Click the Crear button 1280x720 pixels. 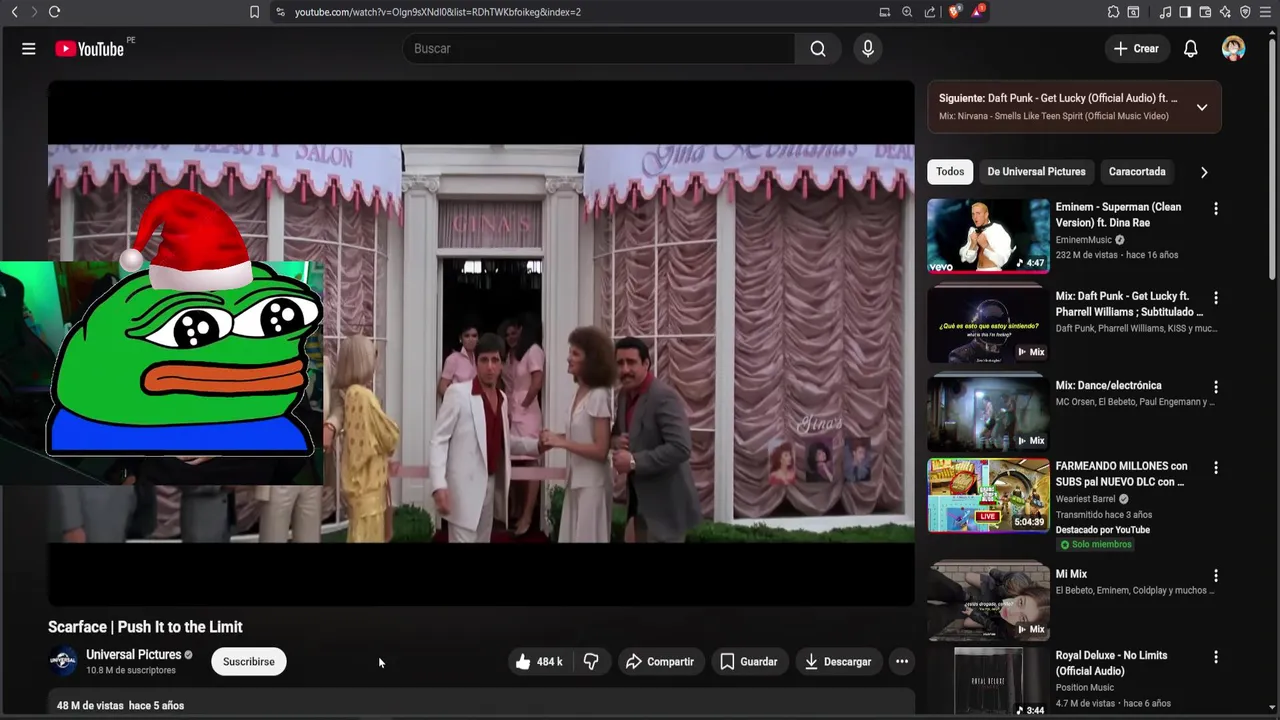(x=1137, y=49)
